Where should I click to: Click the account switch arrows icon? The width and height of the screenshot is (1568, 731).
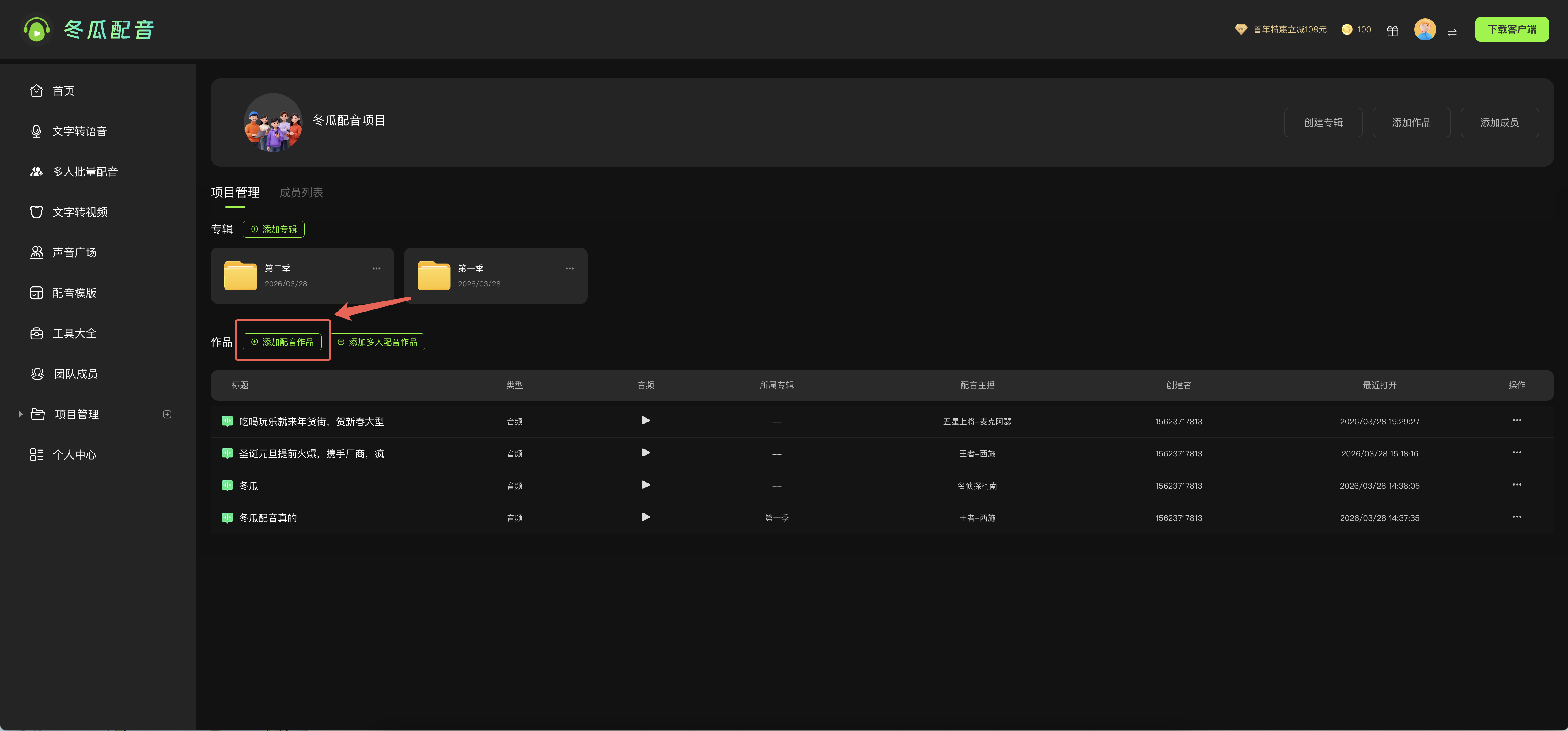point(1452,32)
